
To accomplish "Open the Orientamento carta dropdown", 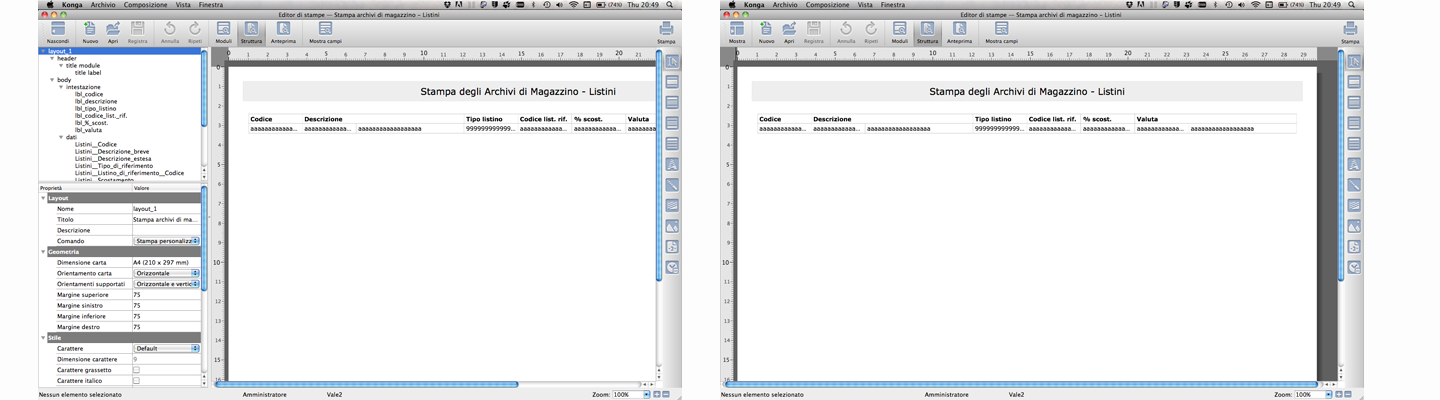I will click(167, 273).
